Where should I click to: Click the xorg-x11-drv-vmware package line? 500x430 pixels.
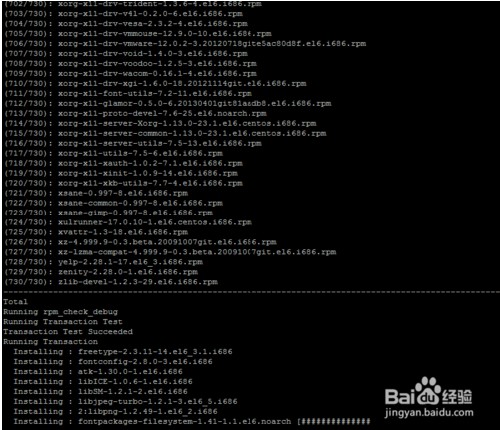click(x=185, y=44)
